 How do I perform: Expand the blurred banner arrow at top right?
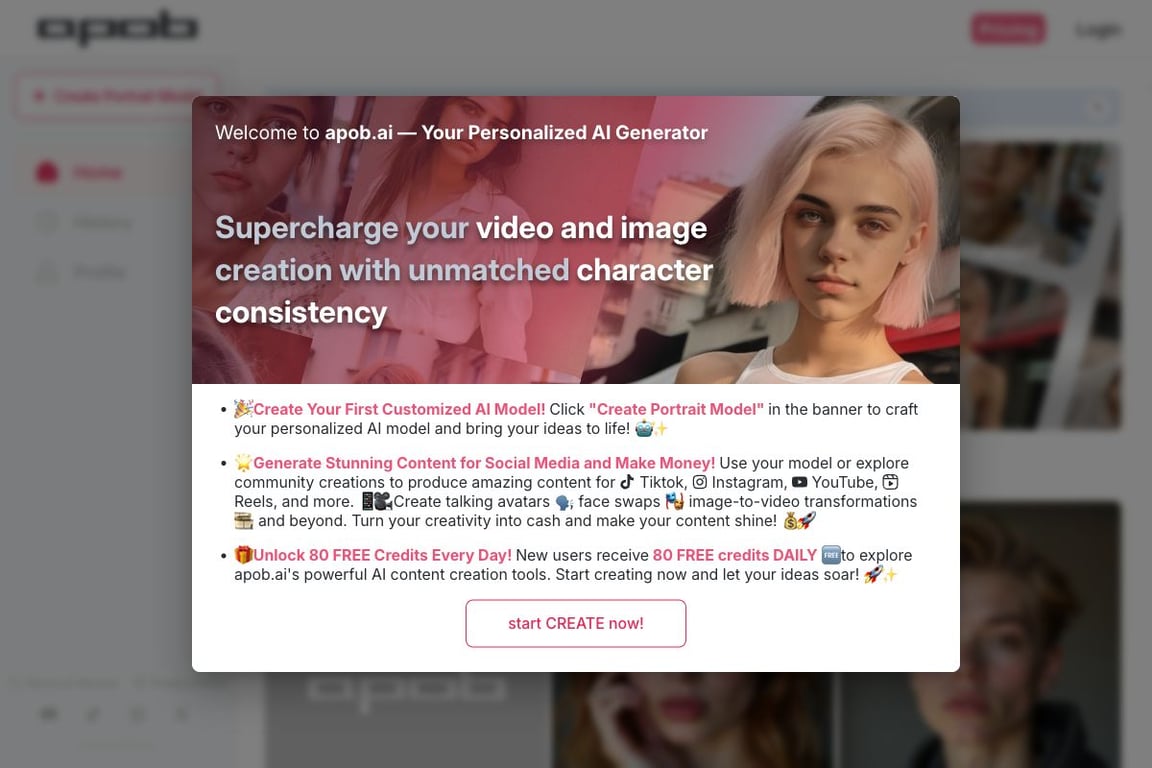pos(1098,109)
